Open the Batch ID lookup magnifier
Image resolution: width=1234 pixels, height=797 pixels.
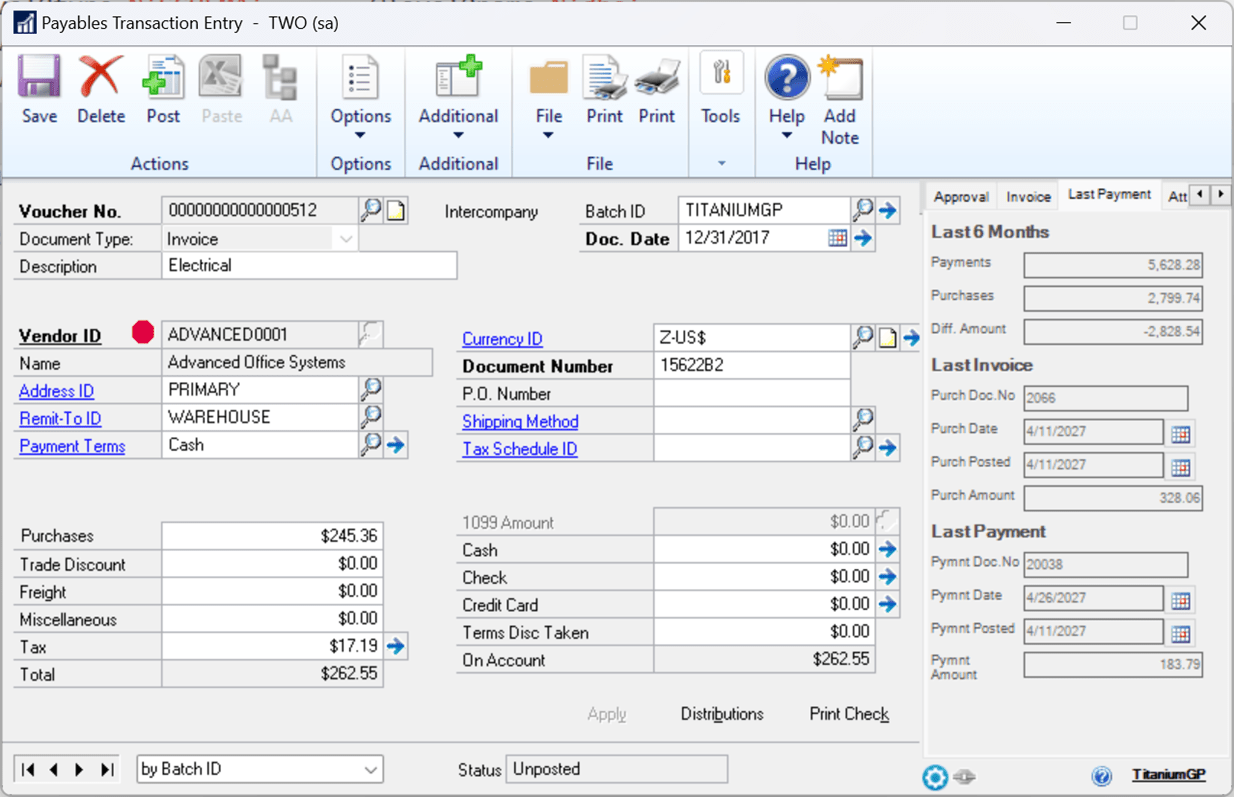coord(862,210)
